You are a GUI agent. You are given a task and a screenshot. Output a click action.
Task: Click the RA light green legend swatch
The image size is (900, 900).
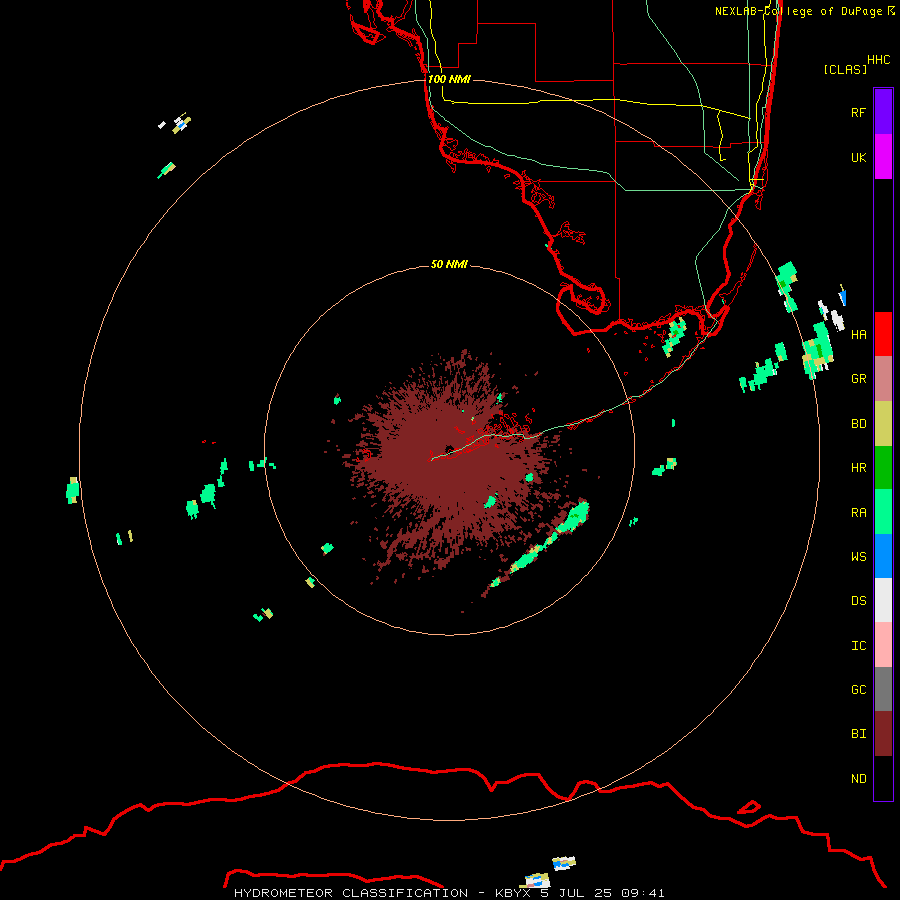pos(883,512)
